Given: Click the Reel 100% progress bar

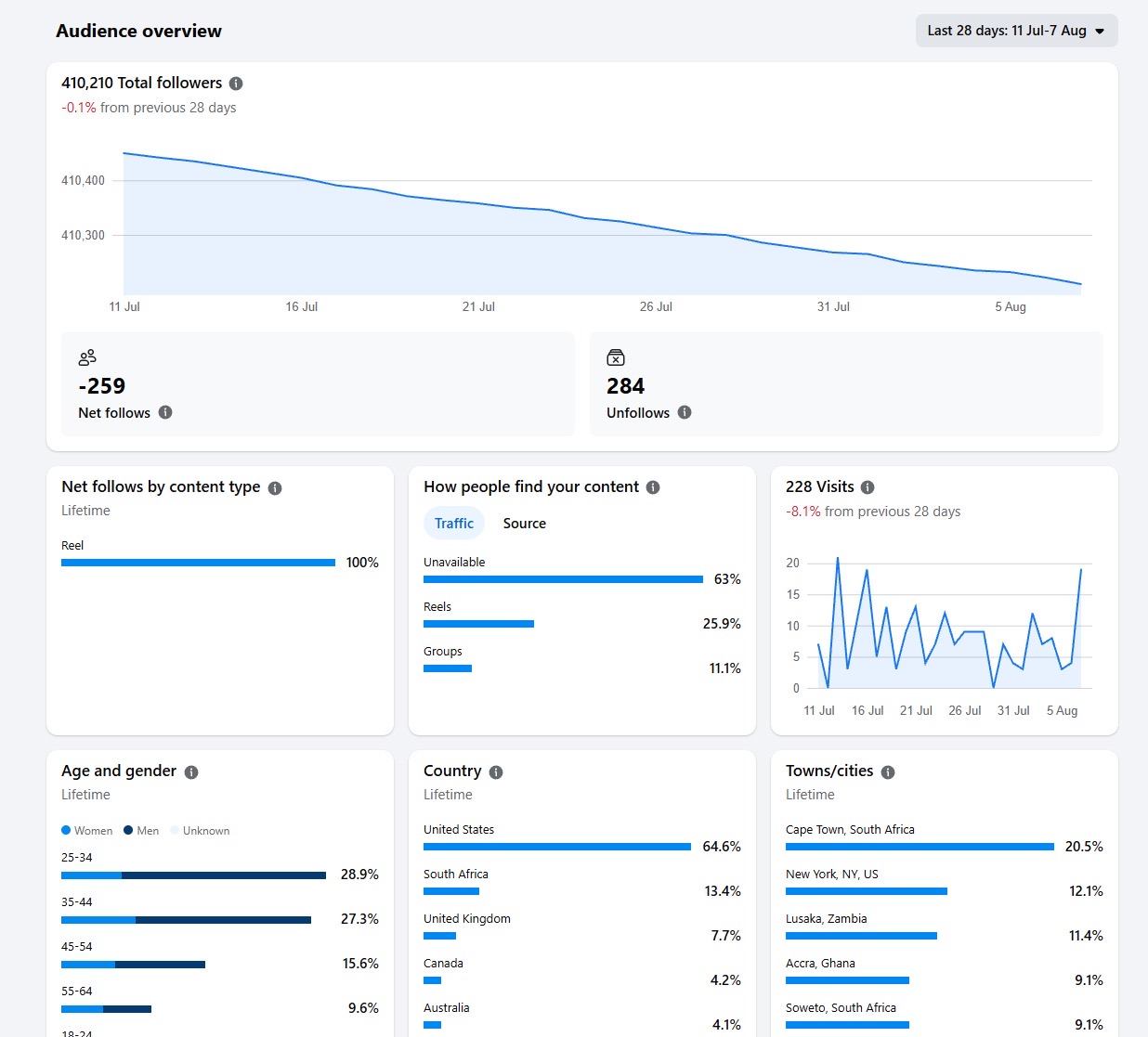Looking at the screenshot, I should pyautogui.click(x=198, y=563).
